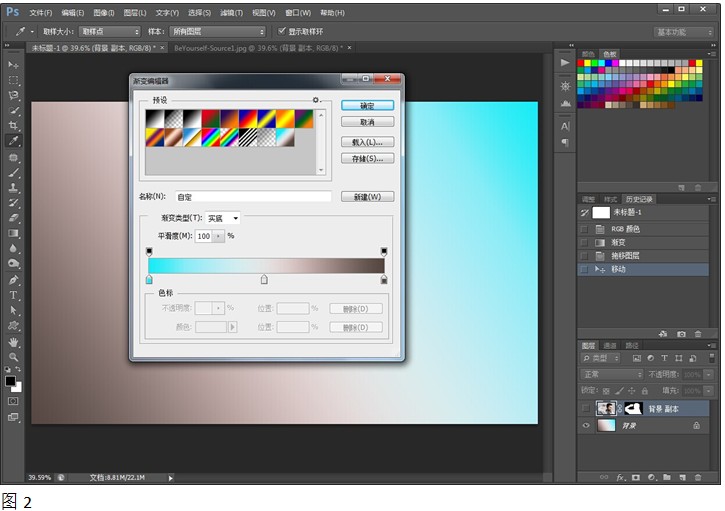The height and width of the screenshot is (511, 725).
Task: Click 存储(S)... button
Action: coord(368,159)
